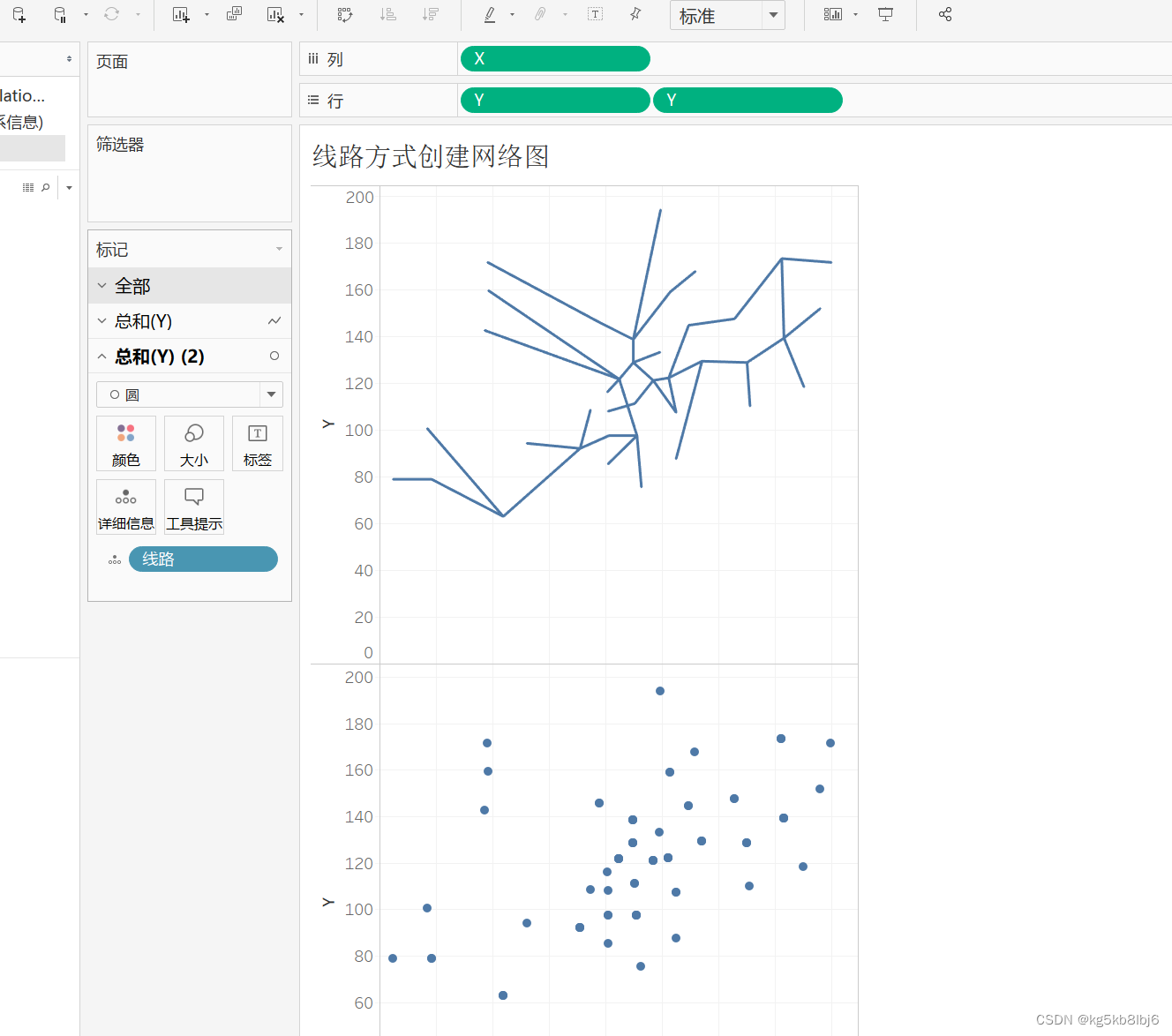Open the 标记 card menu arrow
The height and width of the screenshot is (1036, 1172).
(x=279, y=249)
